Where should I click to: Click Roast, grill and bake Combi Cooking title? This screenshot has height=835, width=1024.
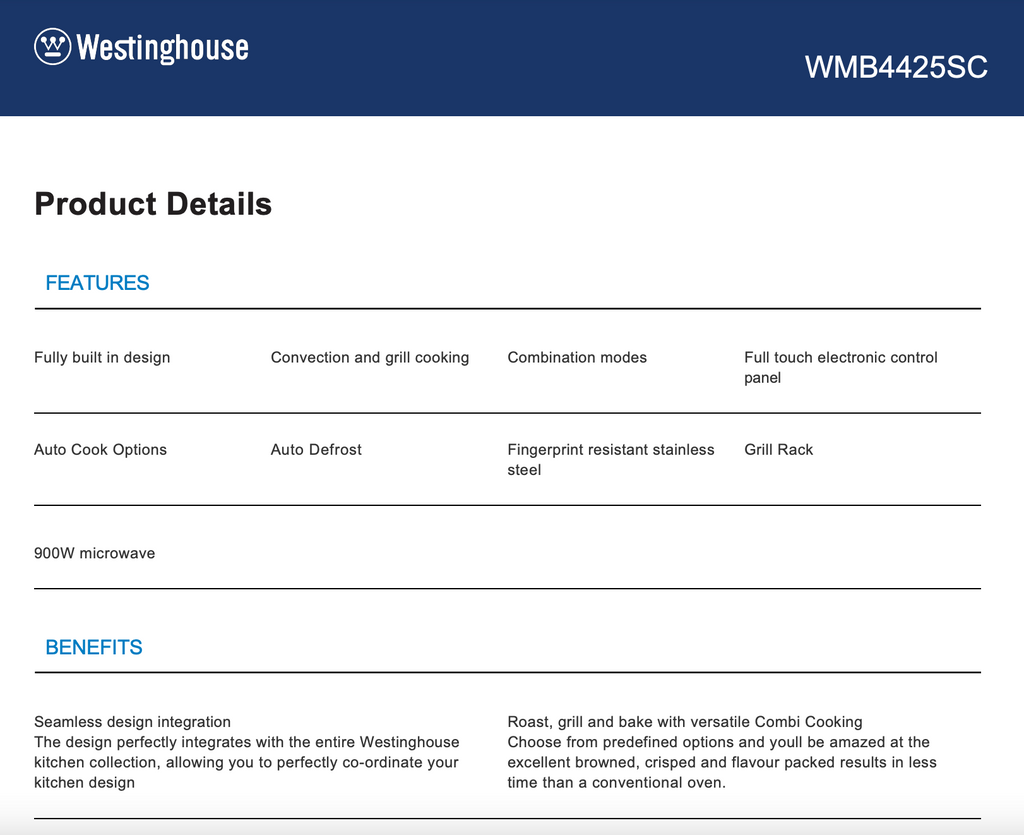(684, 722)
